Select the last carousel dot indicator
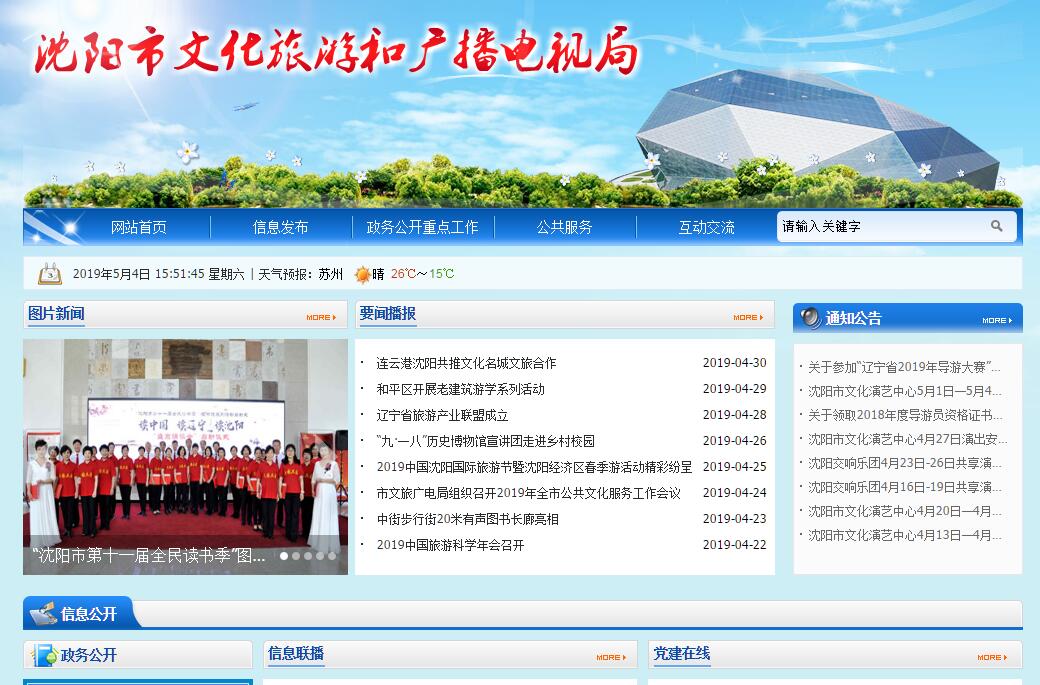Image resolution: width=1040 pixels, height=685 pixels. click(x=332, y=556)
